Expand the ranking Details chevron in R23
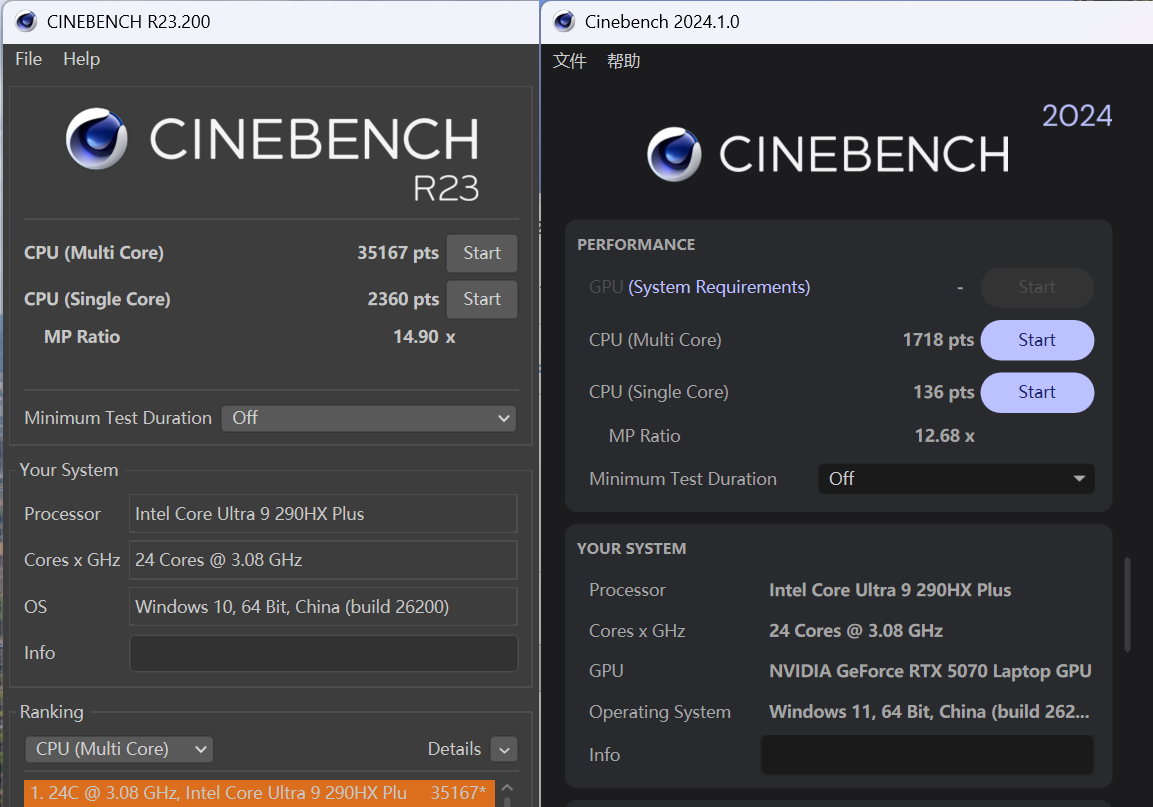1153x807 pixels. (504, 750)
